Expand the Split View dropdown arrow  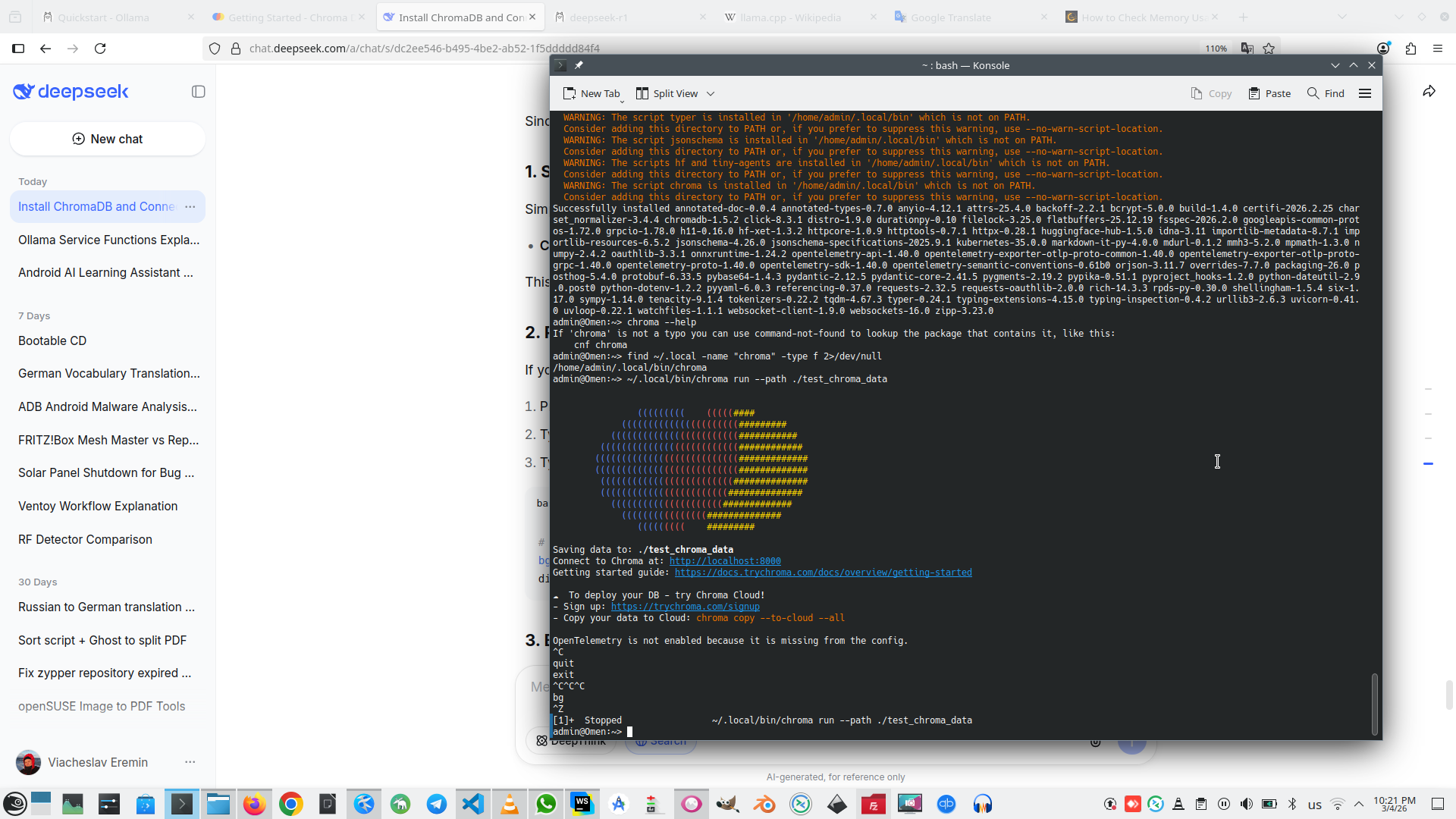711,93
